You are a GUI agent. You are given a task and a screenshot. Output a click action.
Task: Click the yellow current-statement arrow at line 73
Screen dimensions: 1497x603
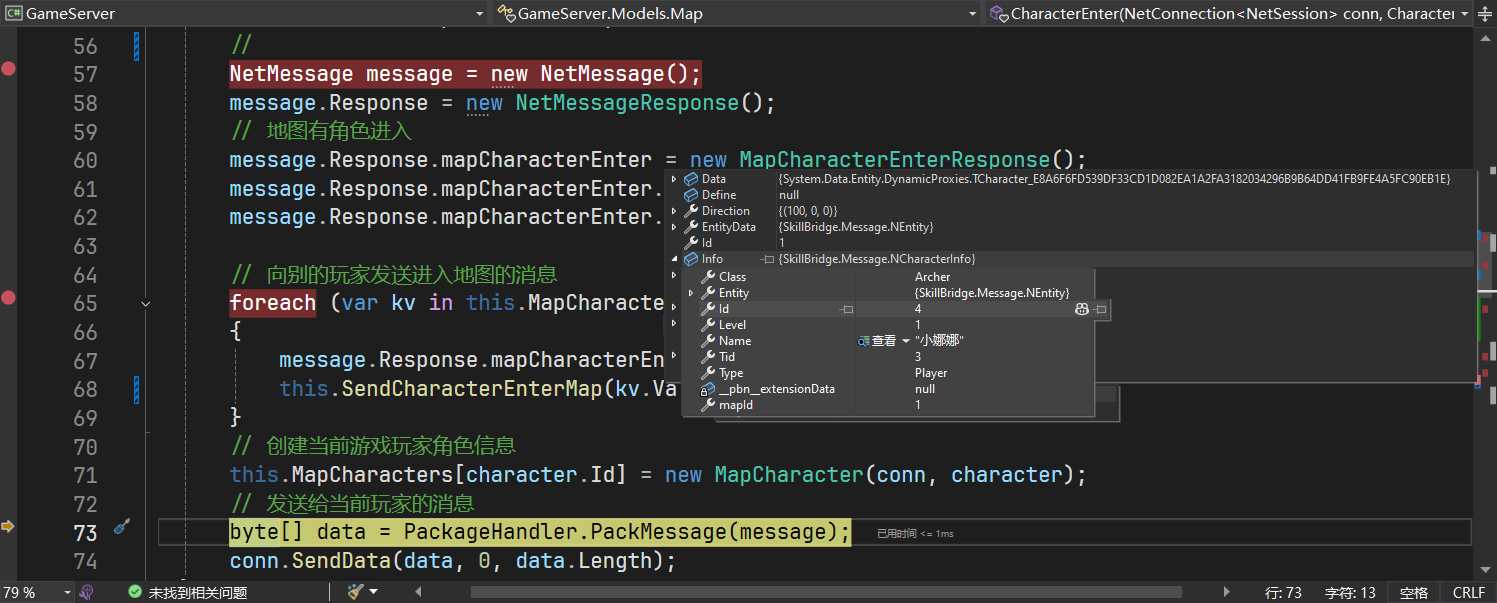8,526
